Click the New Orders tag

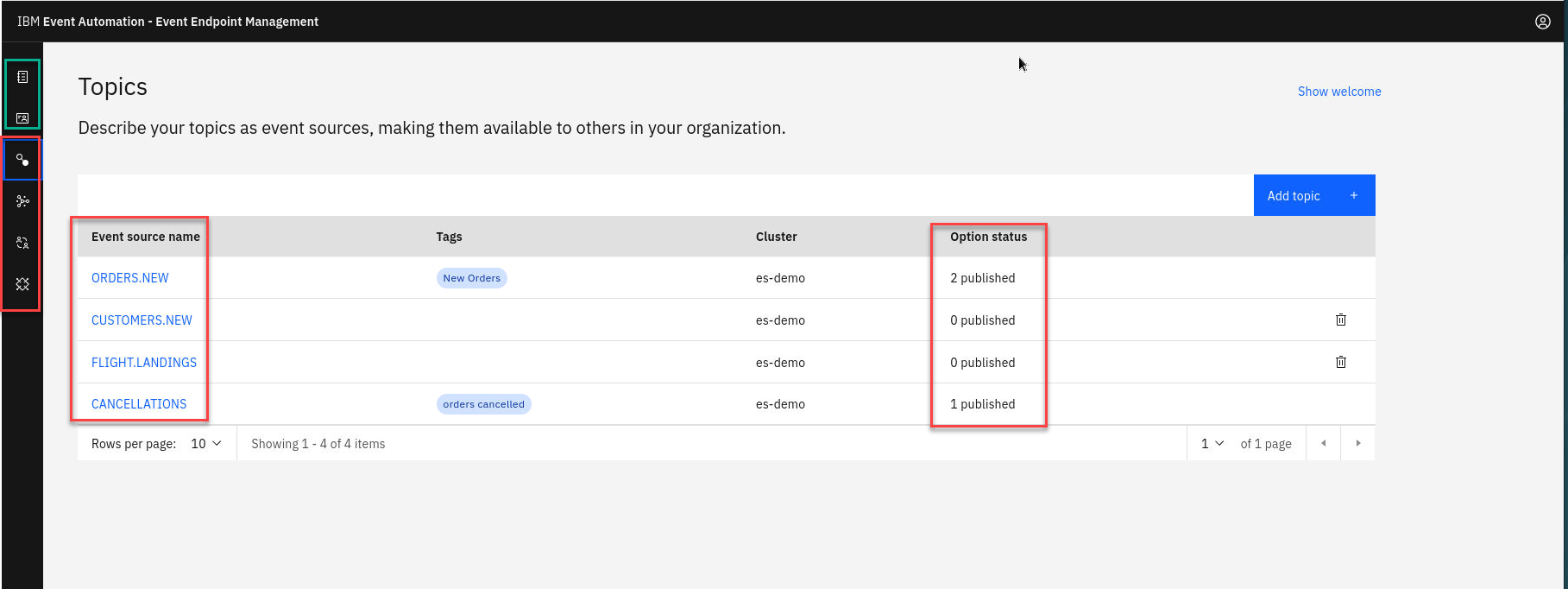point(471,278)
